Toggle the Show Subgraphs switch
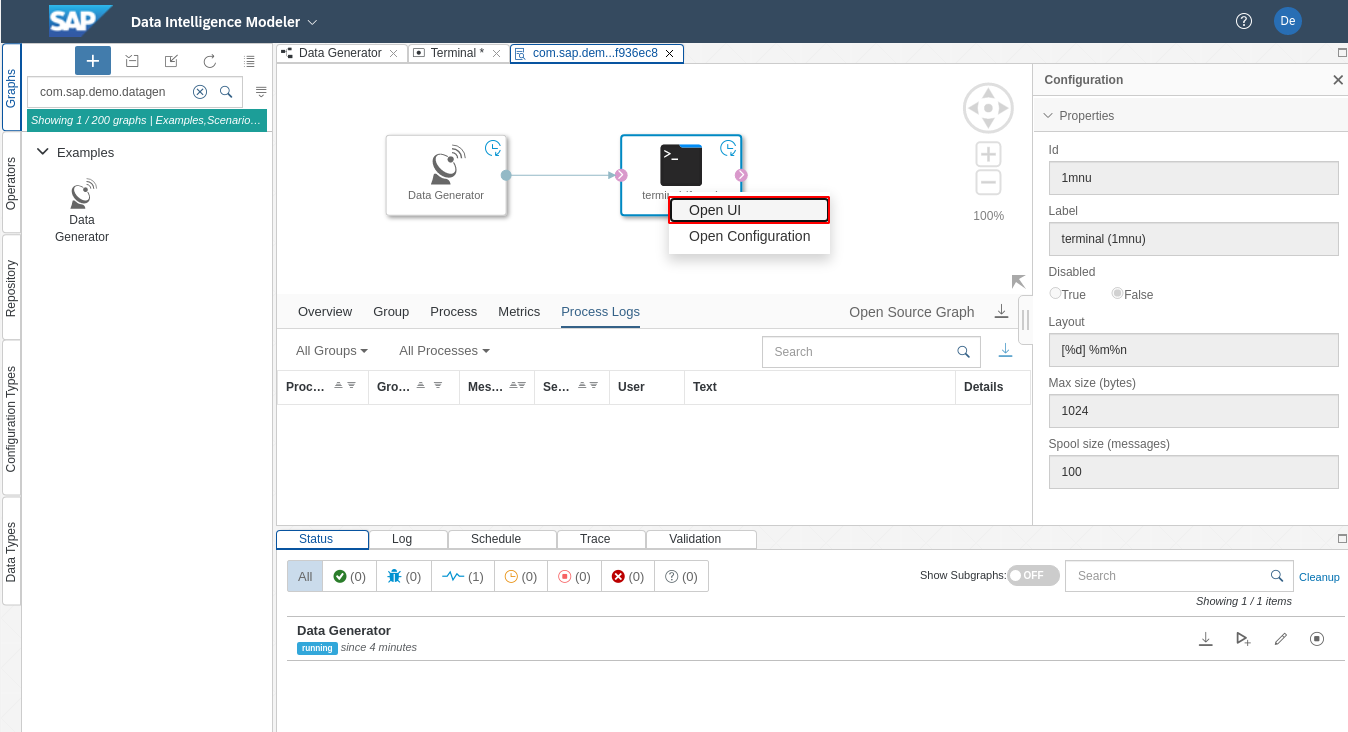The width and height of the screenshot is (1348, 732). [1033, 575]
